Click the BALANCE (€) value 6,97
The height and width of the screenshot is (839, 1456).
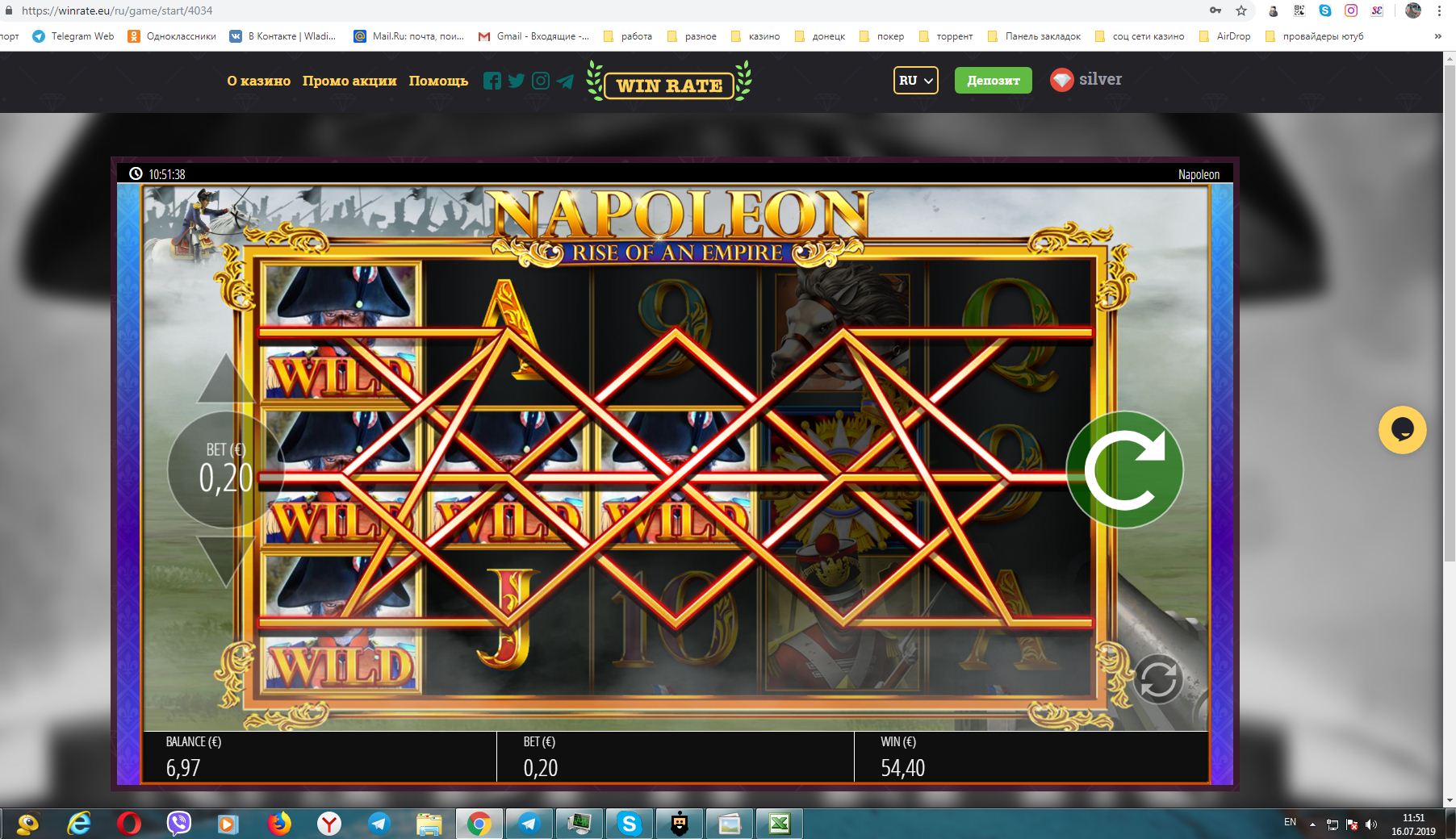click(x=182, y=768)
